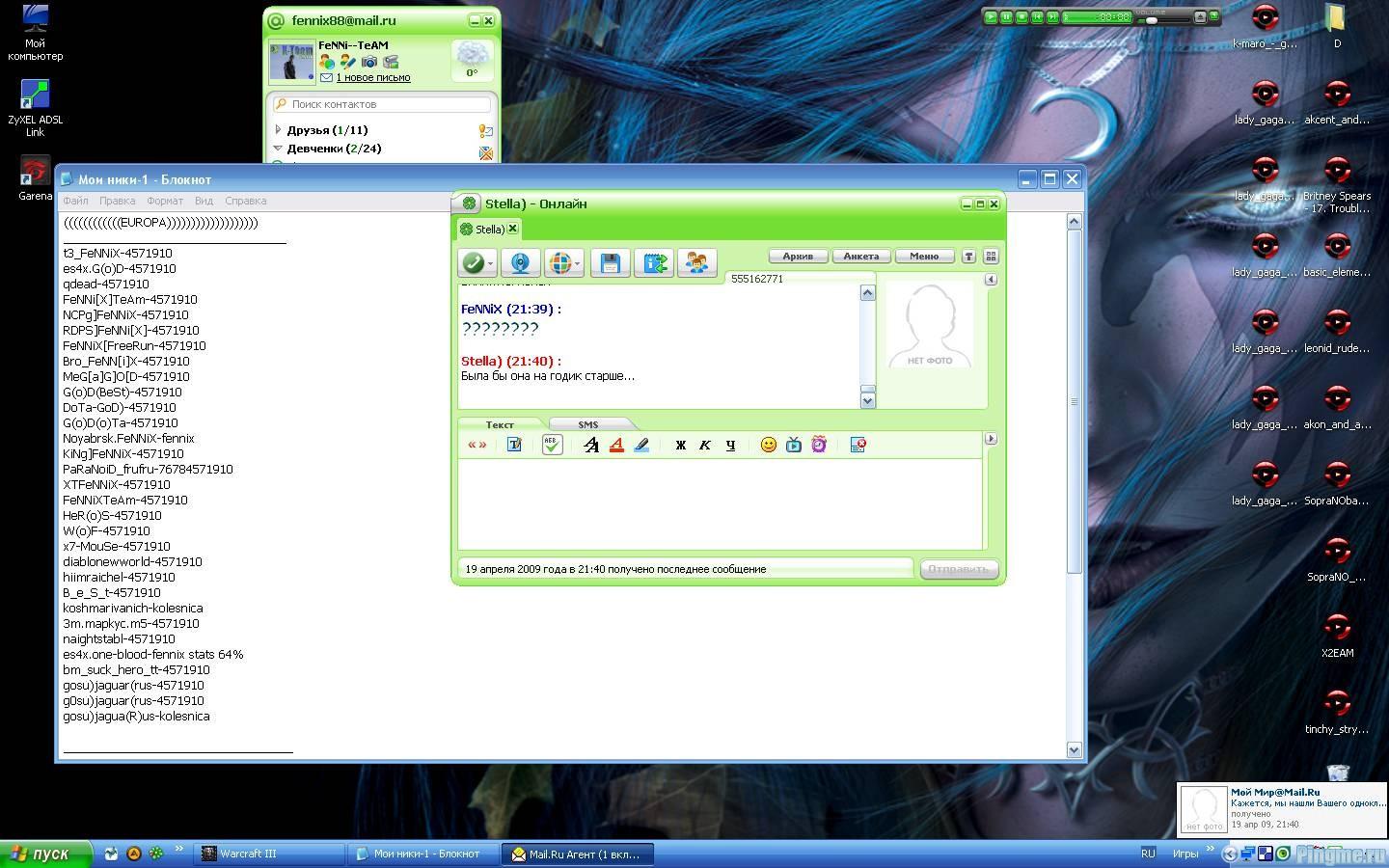Switch to the Текст tab
Image resolution: width=1389 pixels, height=868 pixels.
click(500, 424)
